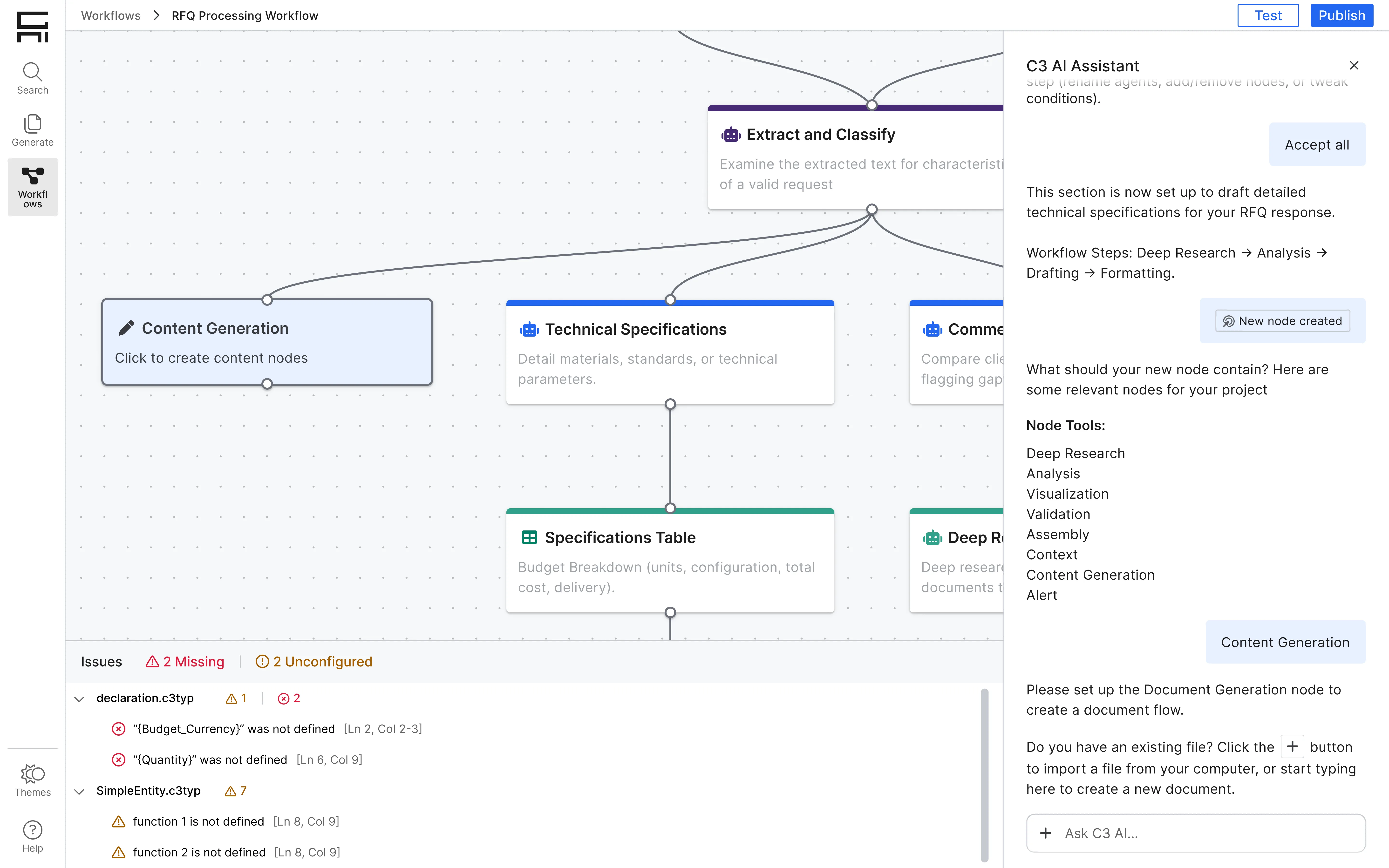Click Validation in Node Tools list
This screenshot has height=868, width=1389.
(x=1058, y=514)
